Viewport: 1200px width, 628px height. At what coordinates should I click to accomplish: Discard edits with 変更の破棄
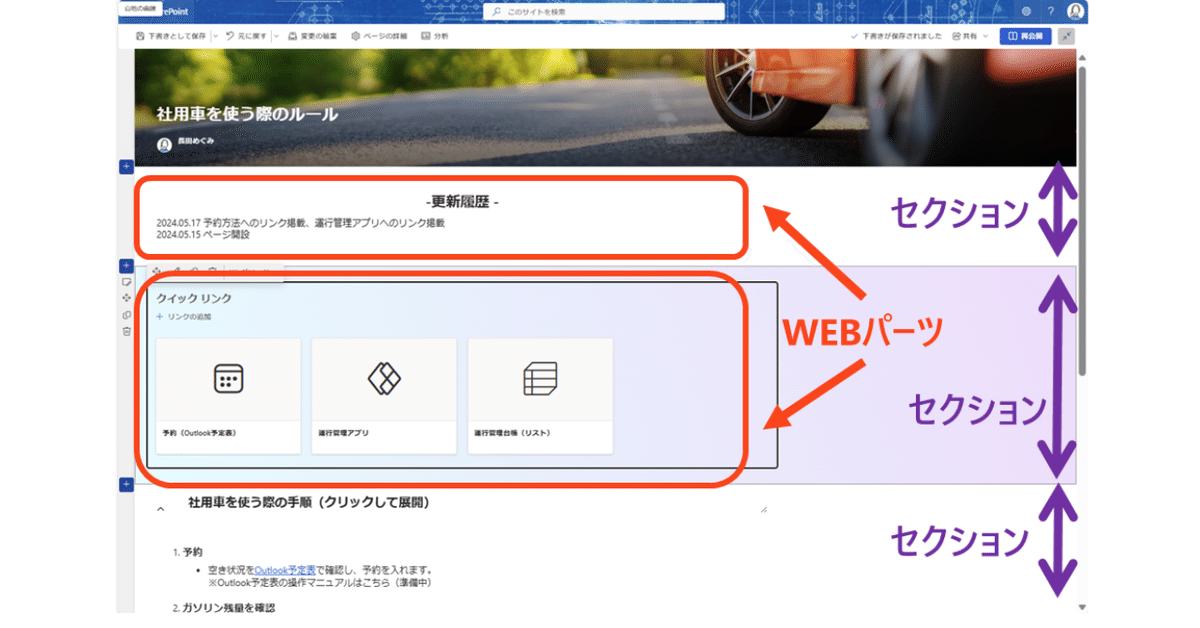312,36
